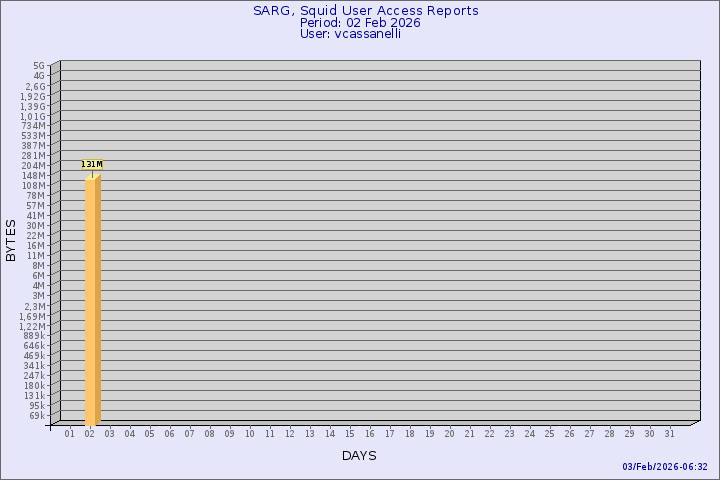Click the 108M y-axis label
Screen dimensions: 720x480
coord(34,186)
